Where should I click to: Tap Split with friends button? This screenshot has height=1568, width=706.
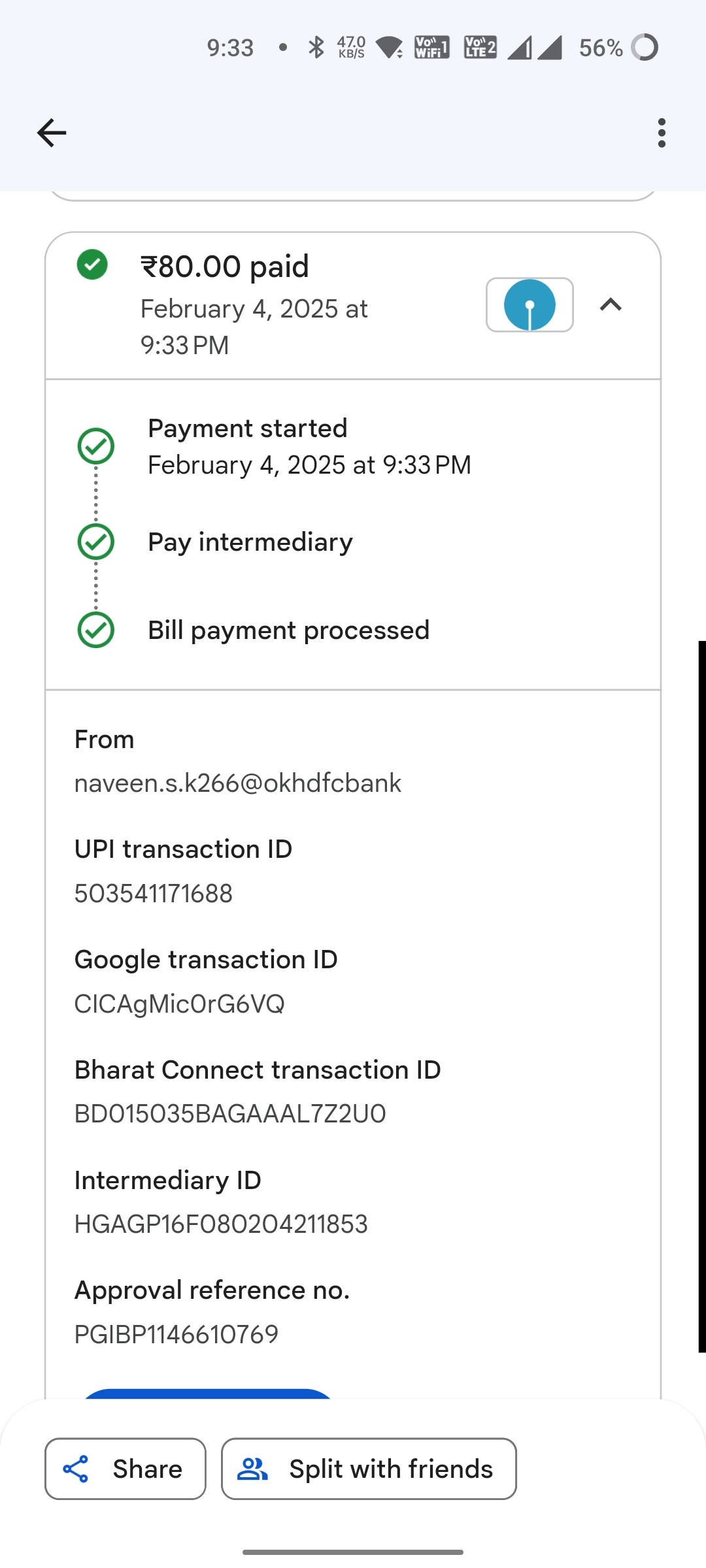pos(369,1469)
